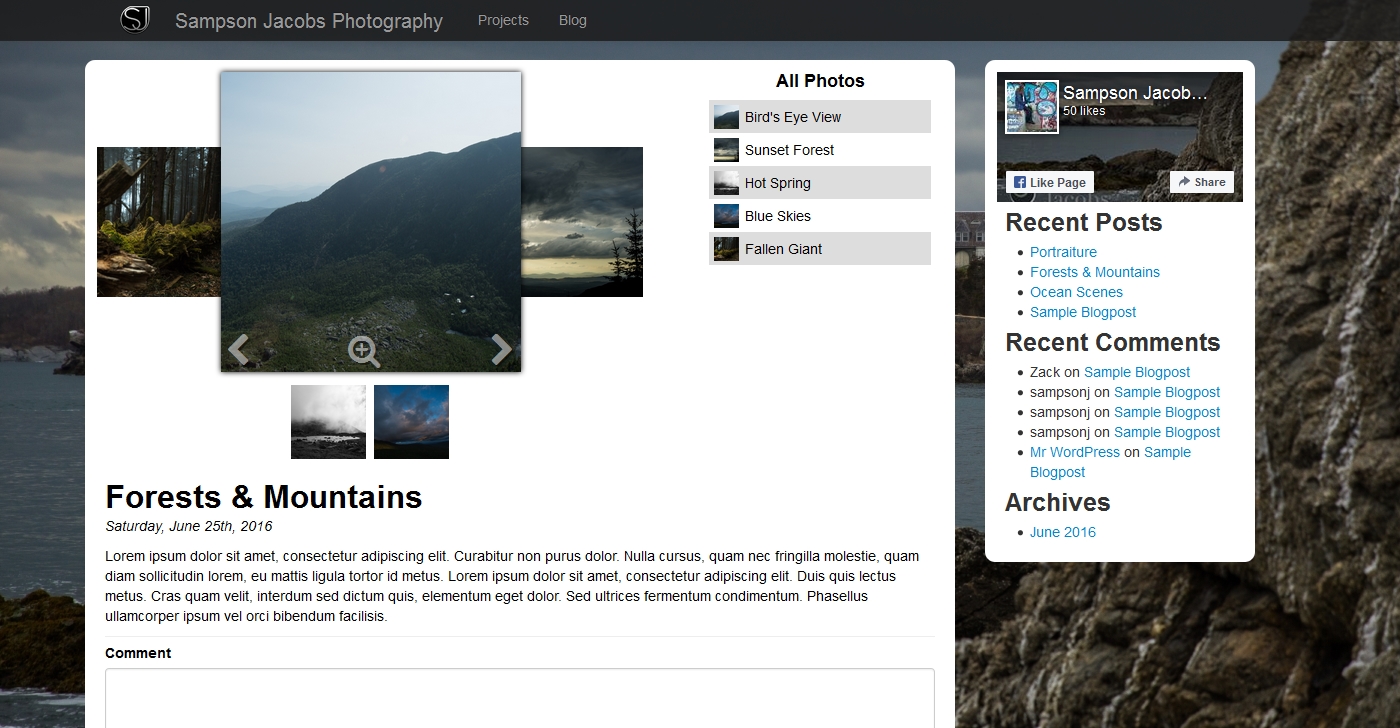Click the cloudy sunset photo right of main image
Viewport: 1400px width, 728px height.
click(582, 222)
